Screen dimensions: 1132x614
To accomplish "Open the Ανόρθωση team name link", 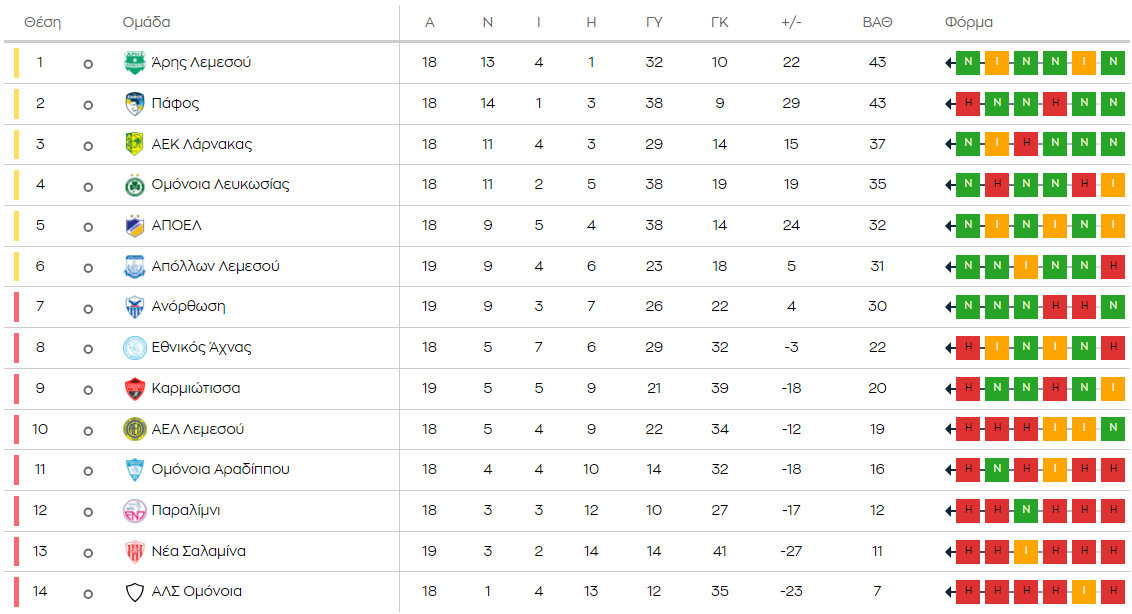I will (x=188, y=307).
